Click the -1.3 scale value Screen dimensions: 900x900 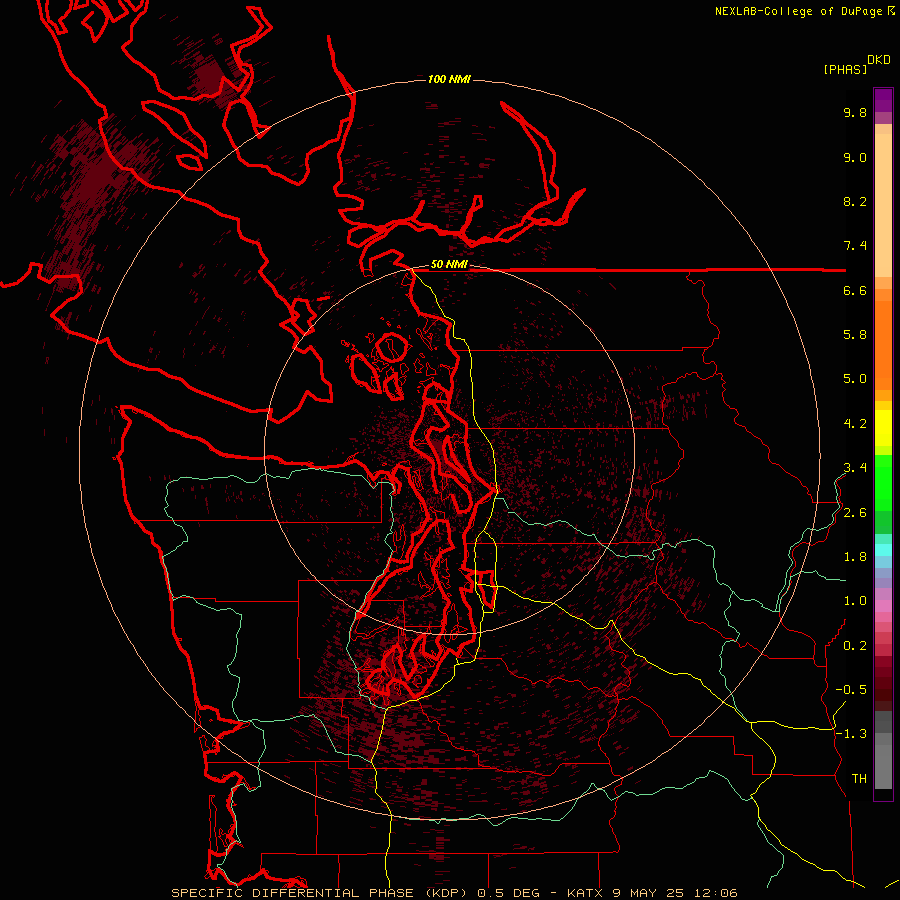tap(851, 734)
